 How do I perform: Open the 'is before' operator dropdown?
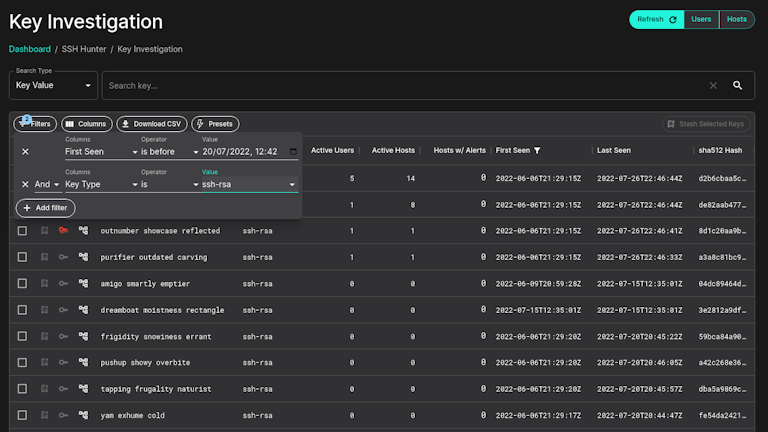tap(169, 152)
